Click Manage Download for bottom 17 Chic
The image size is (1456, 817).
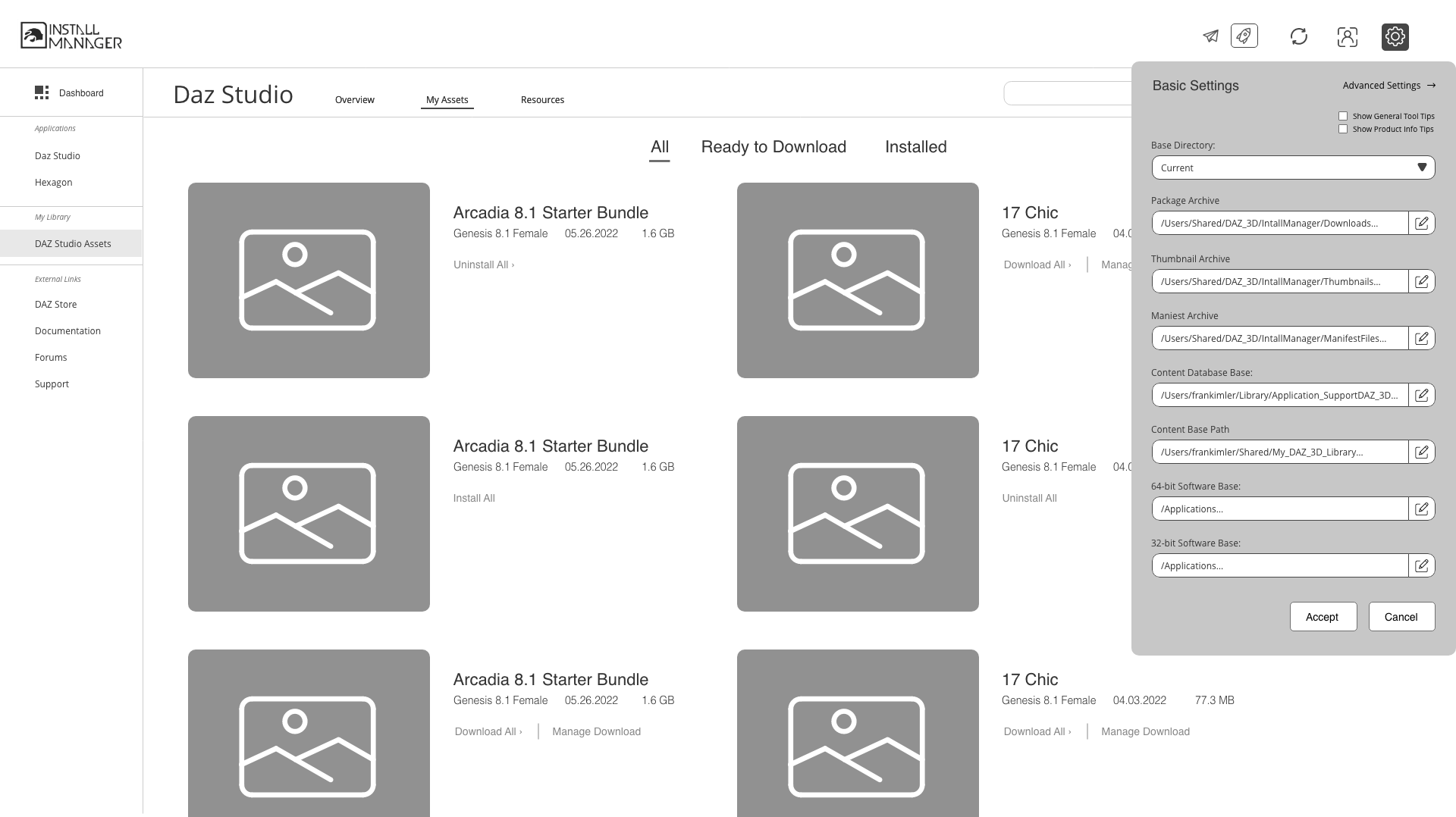click(x=1146, y=731)
